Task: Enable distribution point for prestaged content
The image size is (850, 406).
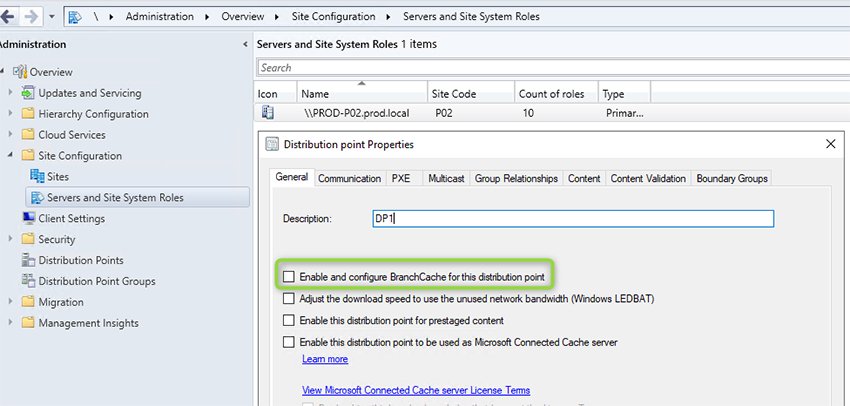Action: click(289, 320)
